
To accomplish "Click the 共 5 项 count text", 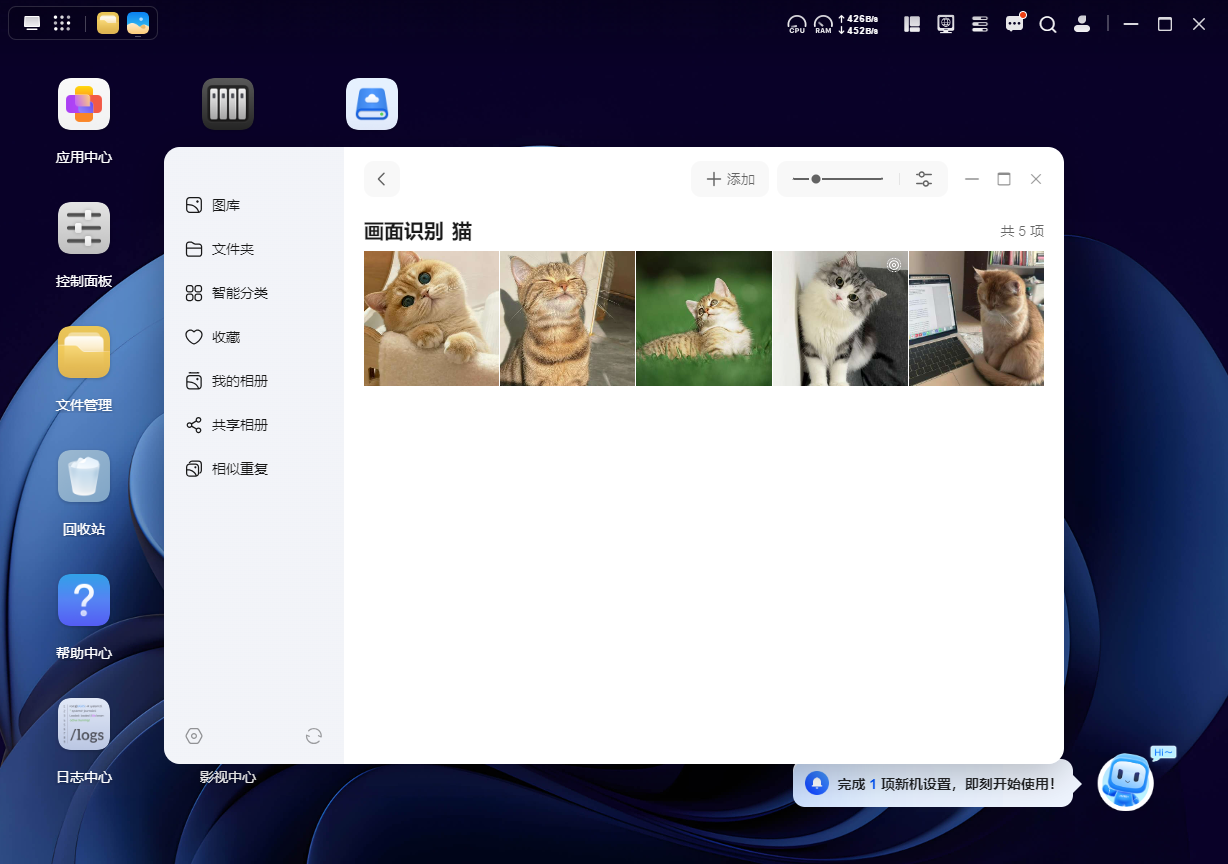I will pos(1022,231).
